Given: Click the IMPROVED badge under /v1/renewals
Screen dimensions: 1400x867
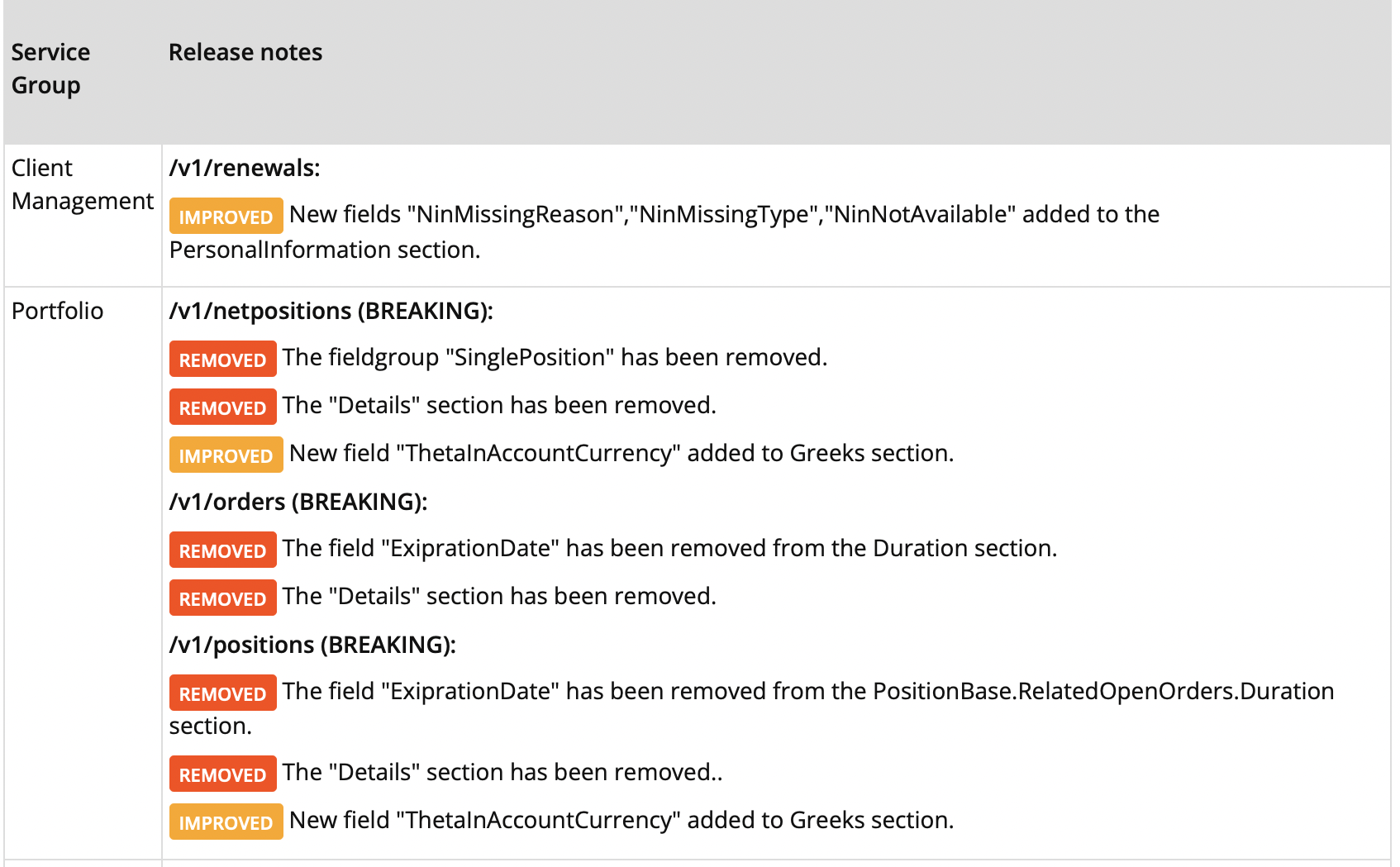Looking at the screenshot, I should pyautogui.click(x=226, y=216).
